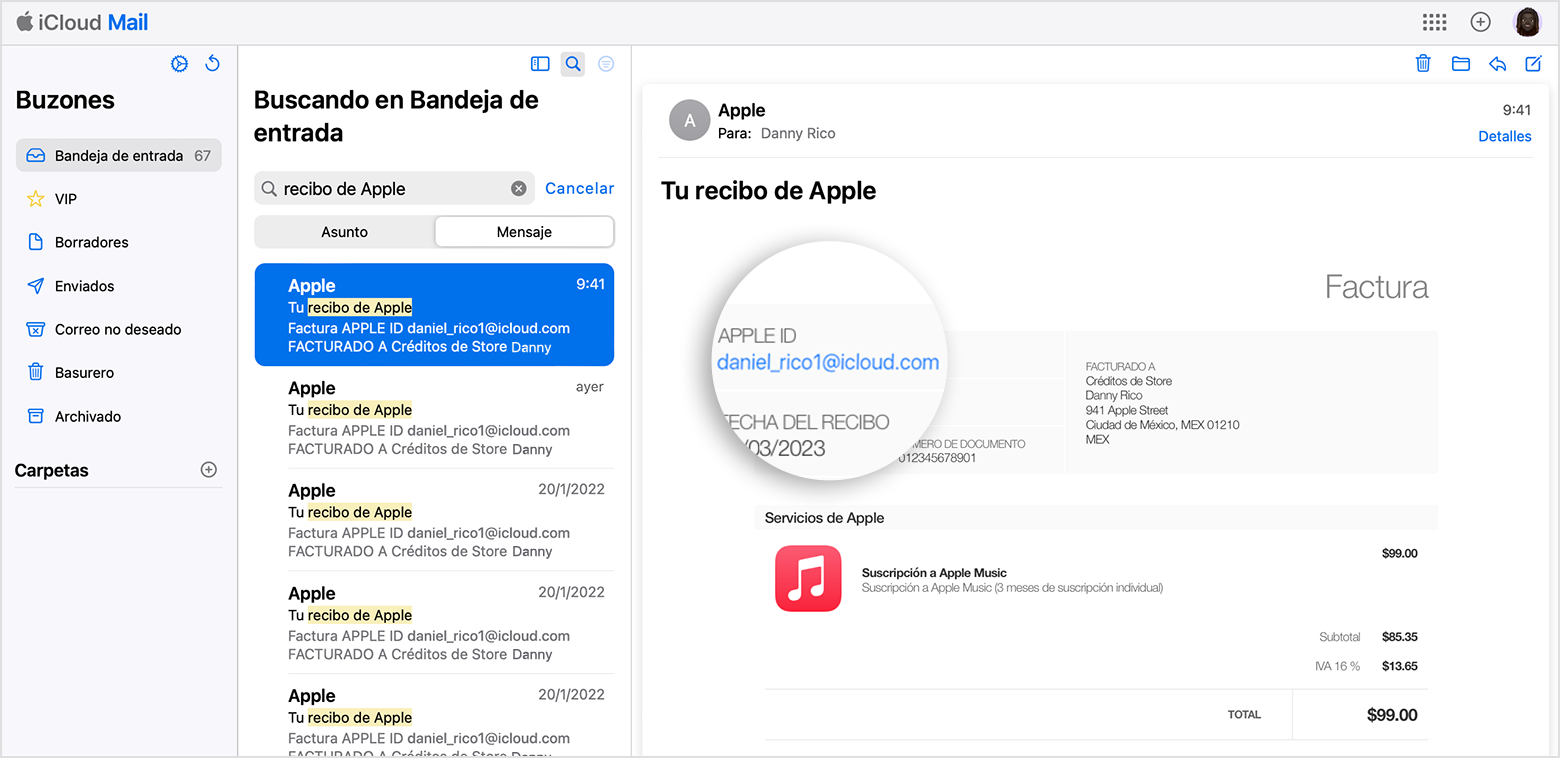Switch to the Asunto search tab

tap(345, 232)
